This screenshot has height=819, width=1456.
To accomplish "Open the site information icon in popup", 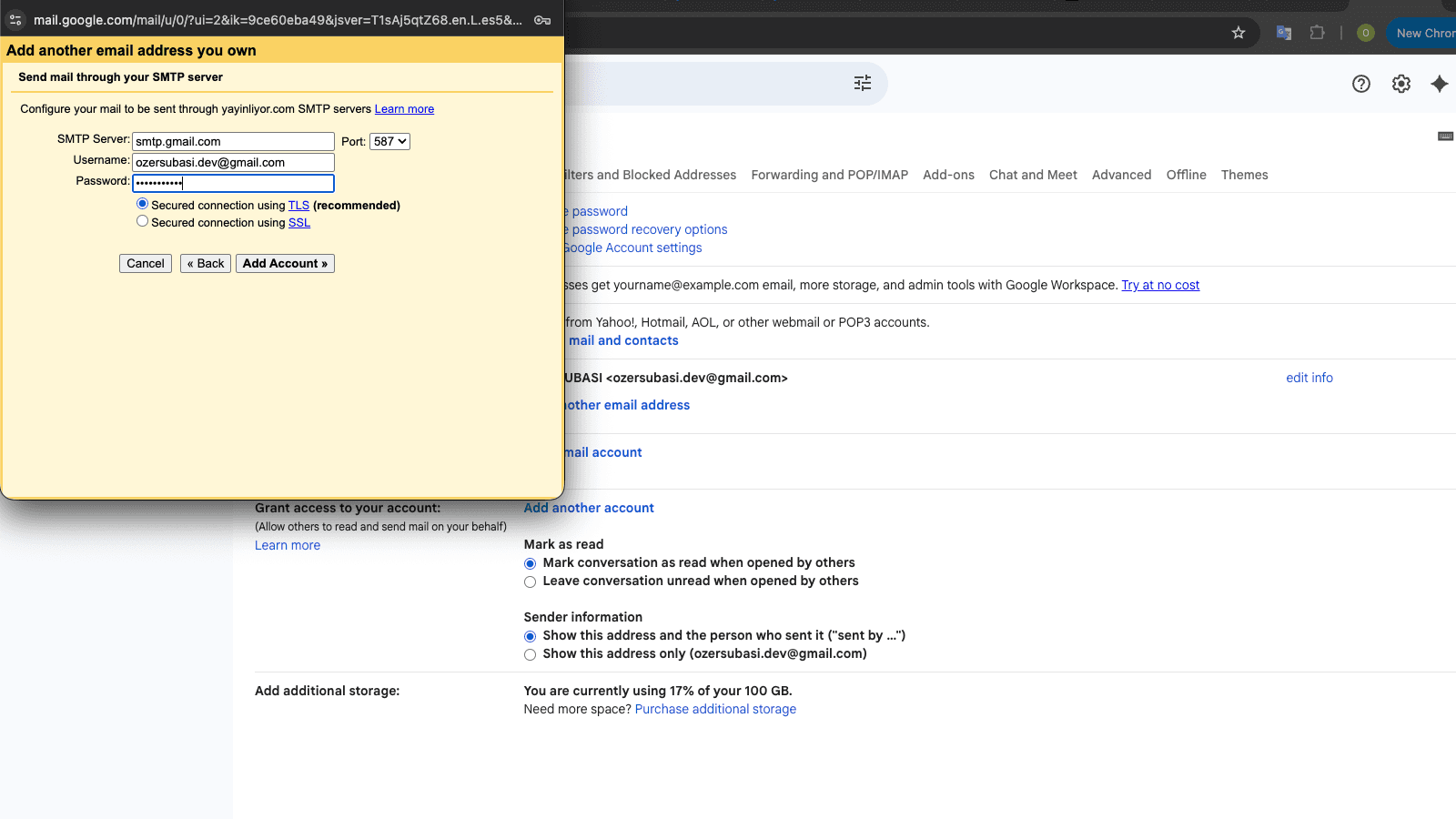I will (15, 20).
